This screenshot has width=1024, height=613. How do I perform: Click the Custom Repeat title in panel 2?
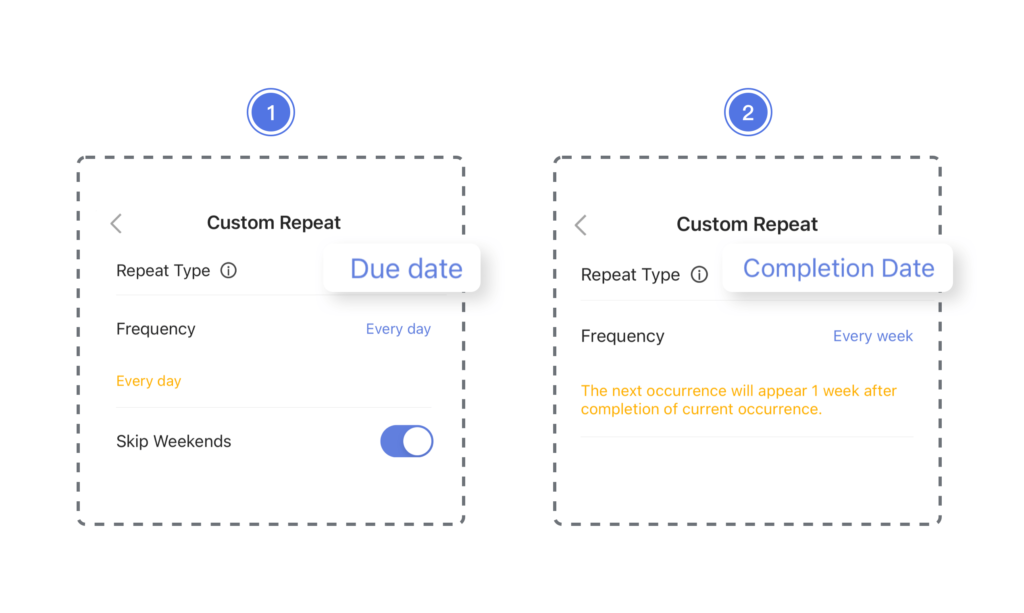pos(747,224)
